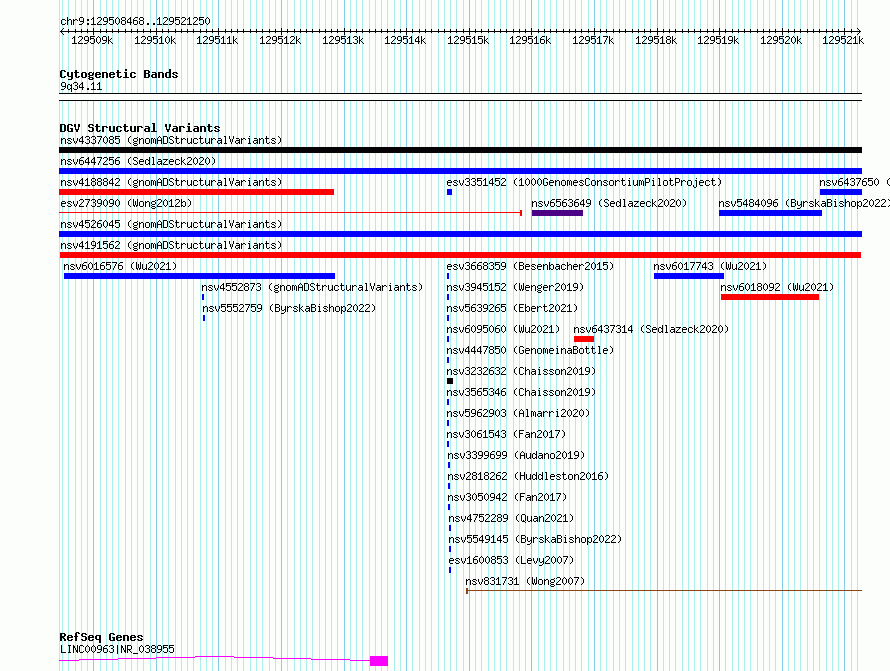Image resolution: width=890 pixels, height=671 pixels.
Task: Open nsv3061543 (Fan2017) variant
Action: 506,434
